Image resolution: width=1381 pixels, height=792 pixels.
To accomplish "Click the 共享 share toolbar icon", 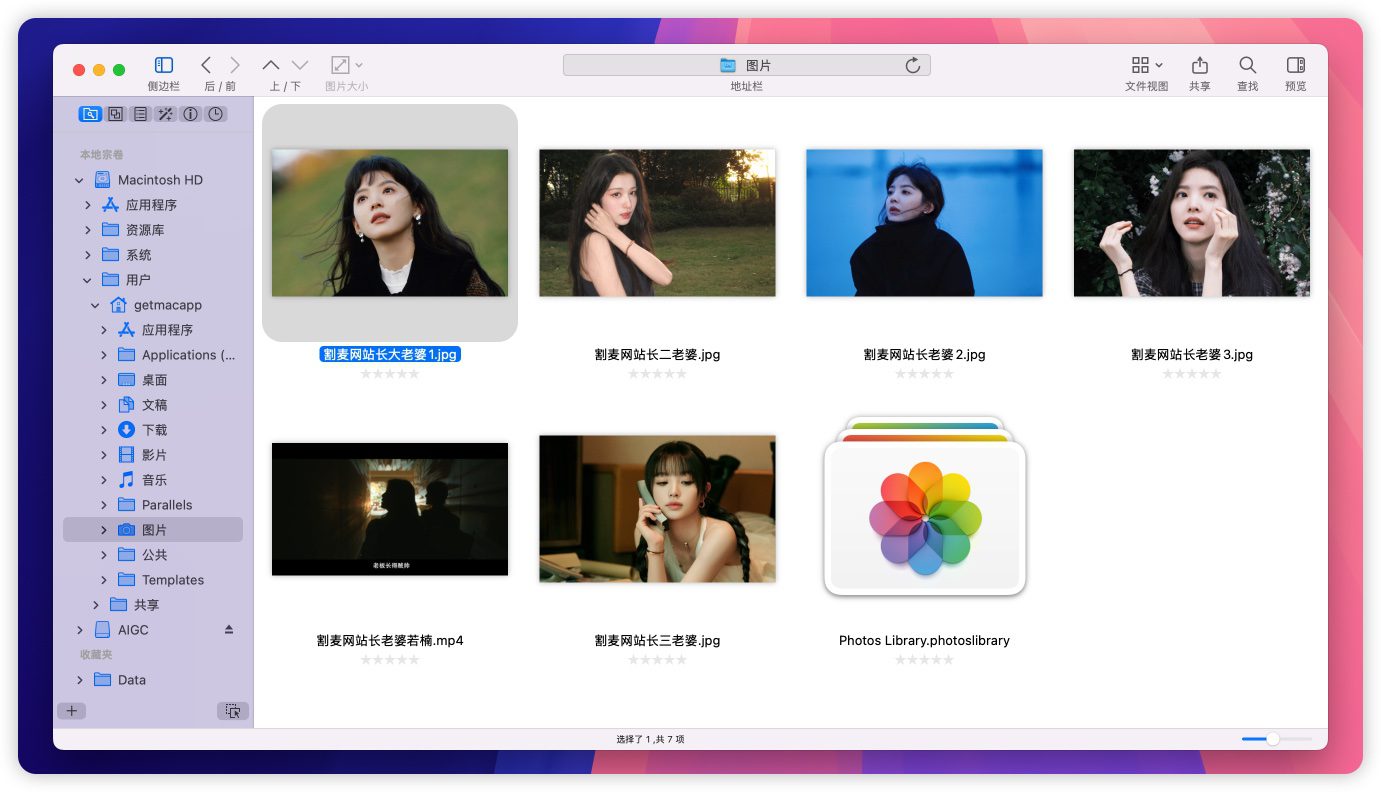I will click(1199, 65).
